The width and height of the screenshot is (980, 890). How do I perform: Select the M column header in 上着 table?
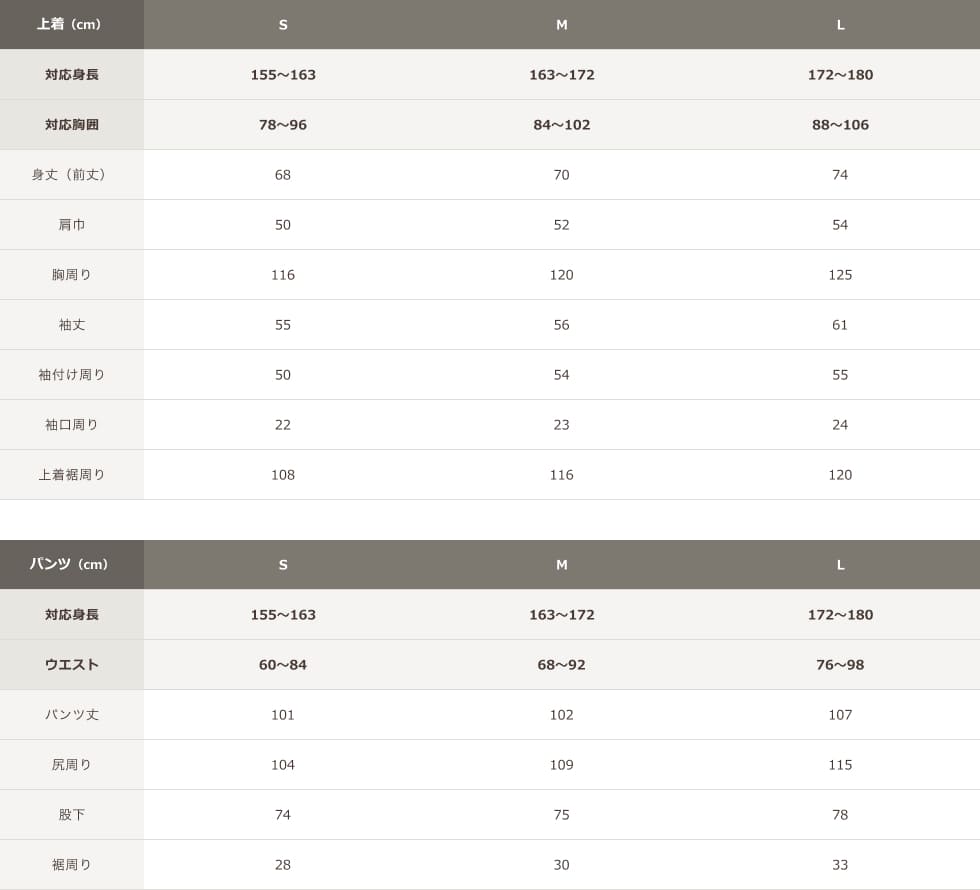[561, 25]
